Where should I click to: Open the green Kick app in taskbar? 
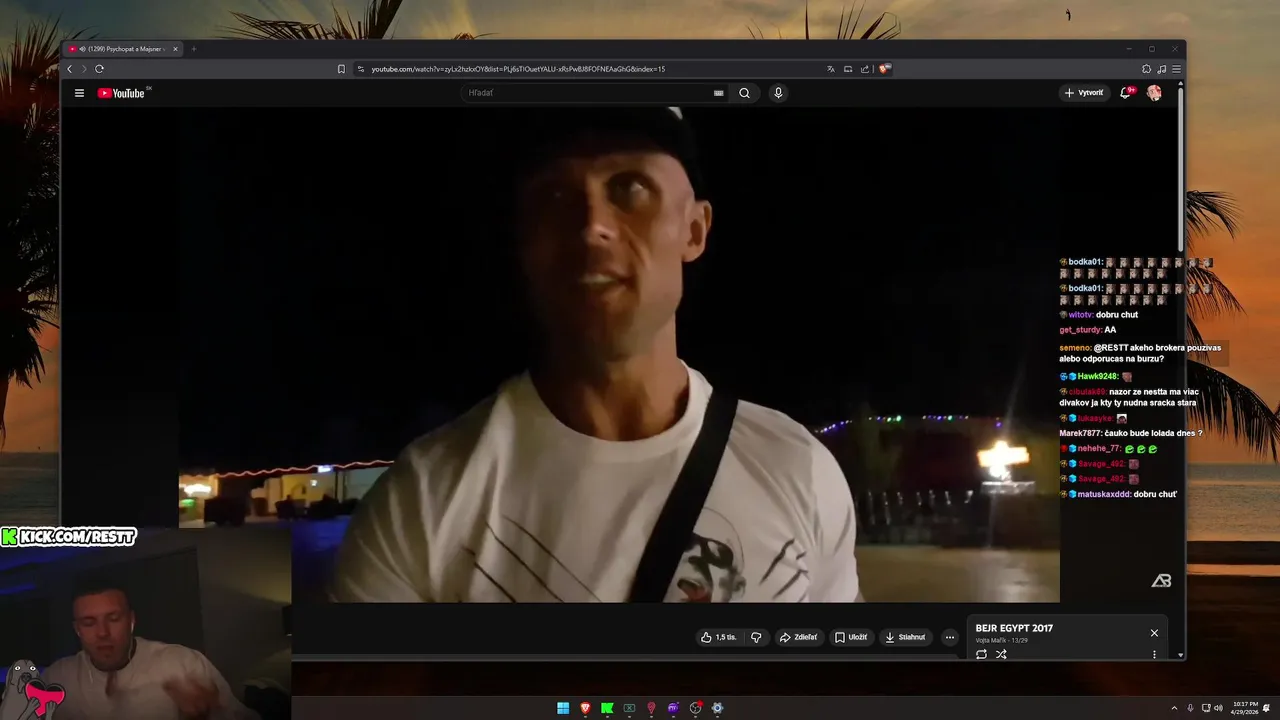pyautogui.click(x=607, y=708)
